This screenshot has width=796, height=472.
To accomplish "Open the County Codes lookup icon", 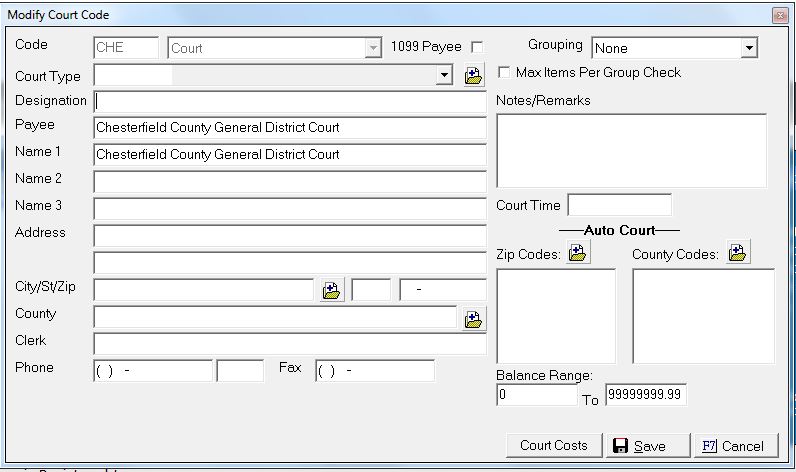I will [x=737, y=253].
